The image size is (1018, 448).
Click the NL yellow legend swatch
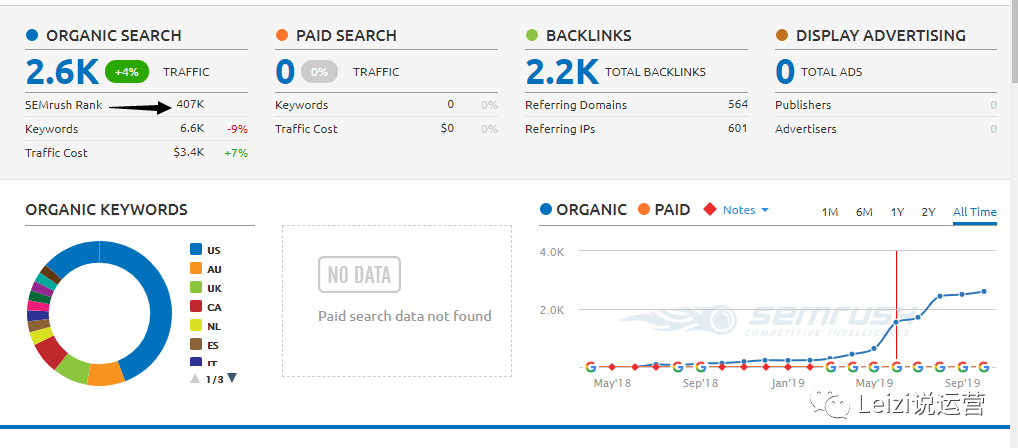pyautogui.click(x=195, y=325)
